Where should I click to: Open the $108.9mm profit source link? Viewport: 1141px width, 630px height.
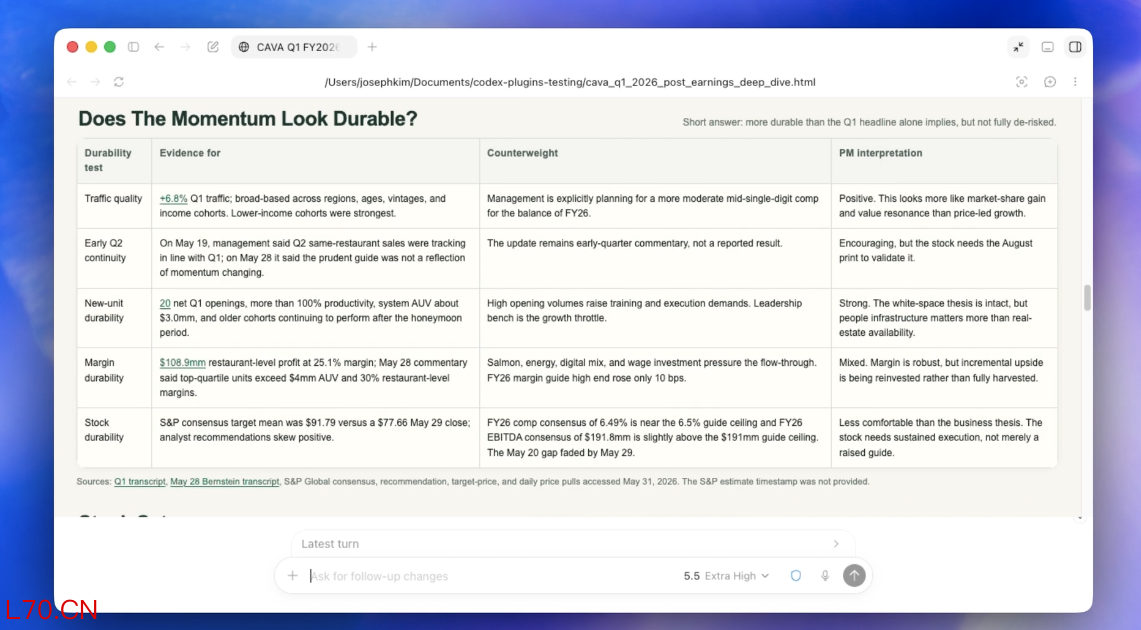tap(183, 362)
